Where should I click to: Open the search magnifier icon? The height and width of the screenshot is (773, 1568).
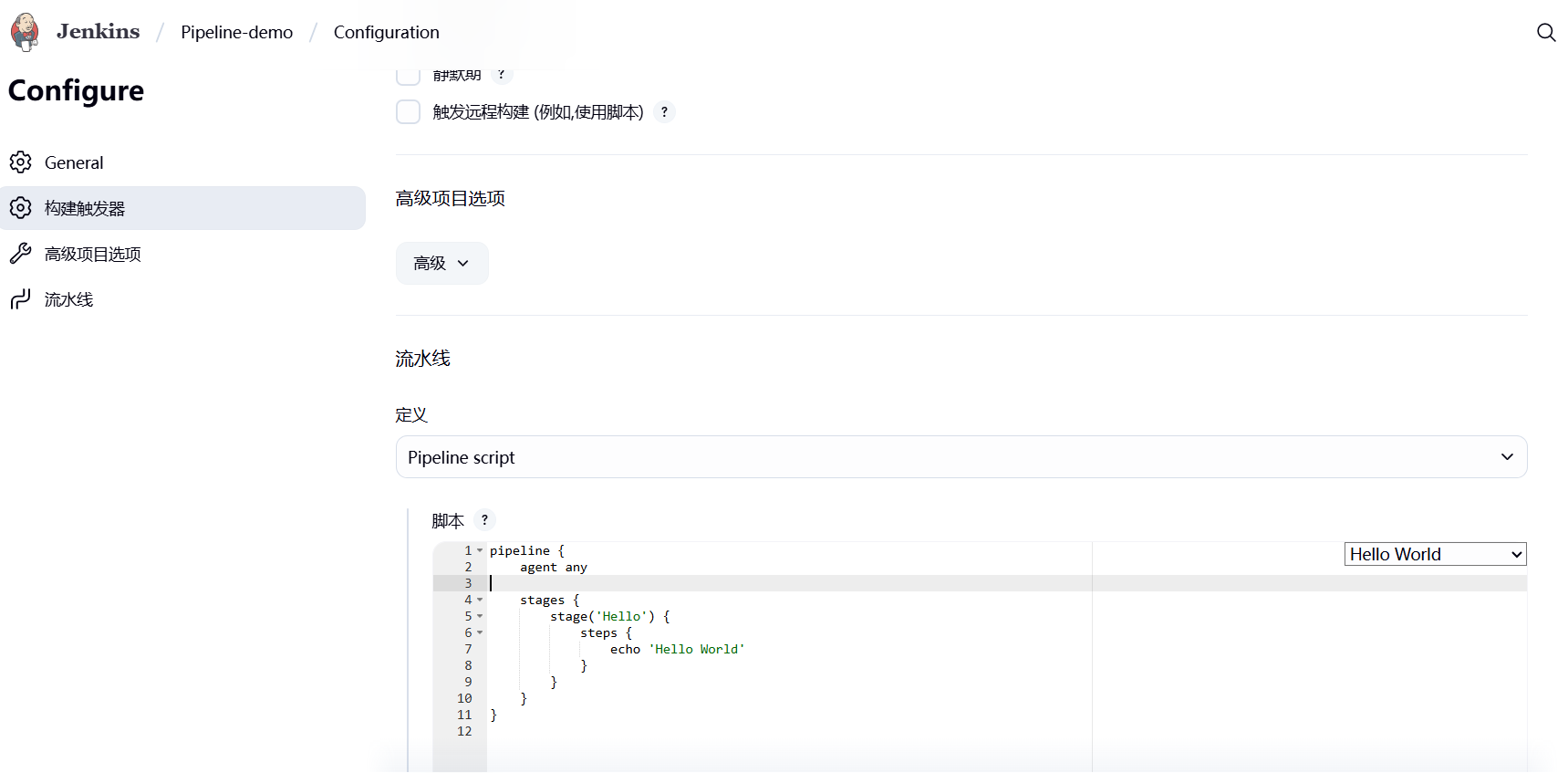click(x=1545, y=33)
